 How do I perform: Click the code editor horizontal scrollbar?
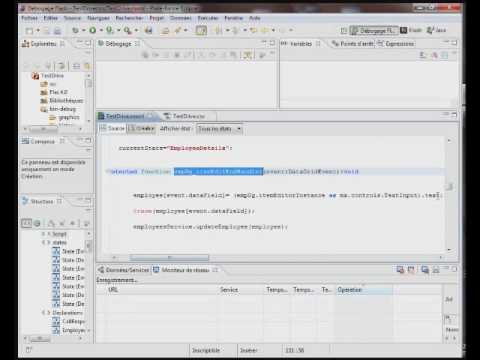coord(169,257)
